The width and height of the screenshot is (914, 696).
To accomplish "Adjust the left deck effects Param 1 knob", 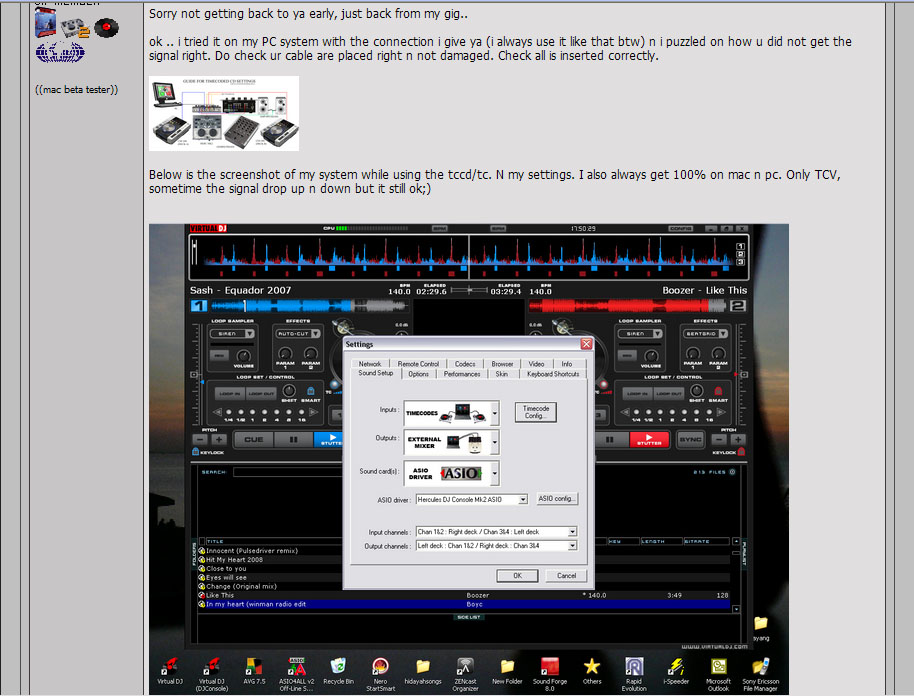I will [x=285, y=353].
